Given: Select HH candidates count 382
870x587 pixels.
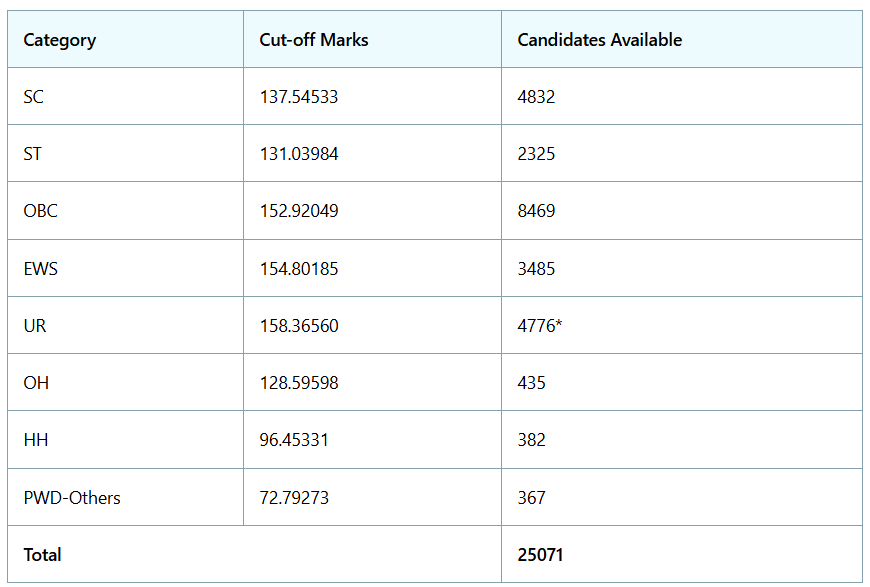Looking at the screenshot, I should (x=531, y=440).
